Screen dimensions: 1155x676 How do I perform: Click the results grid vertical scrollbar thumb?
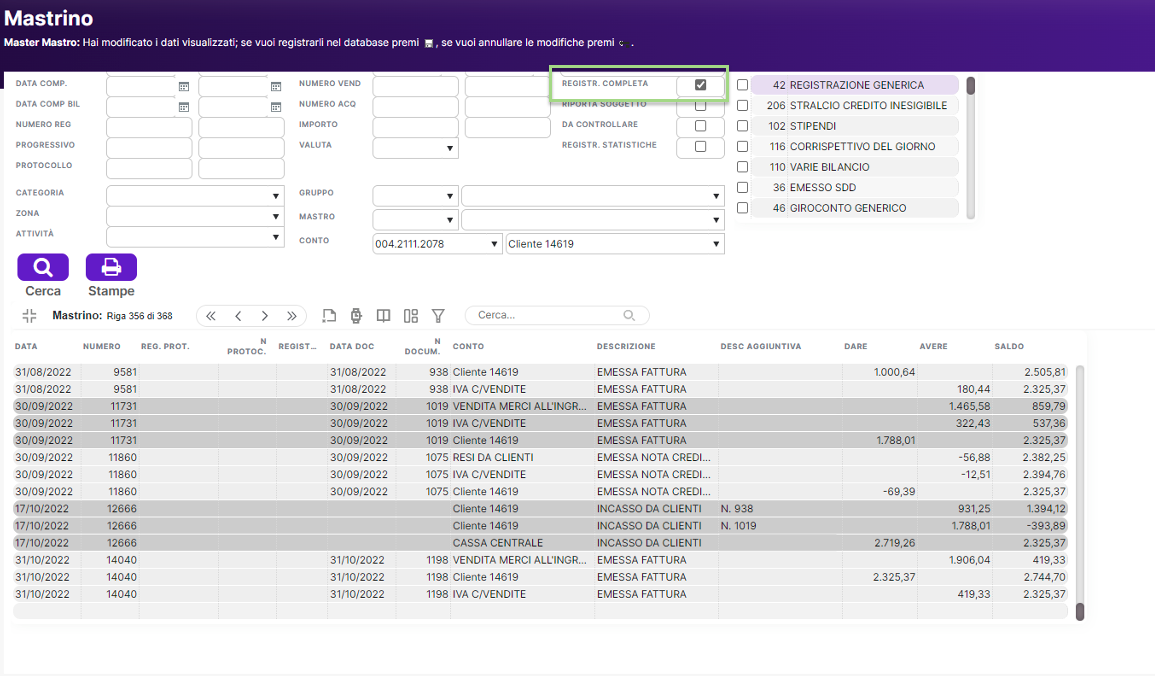1080,612
